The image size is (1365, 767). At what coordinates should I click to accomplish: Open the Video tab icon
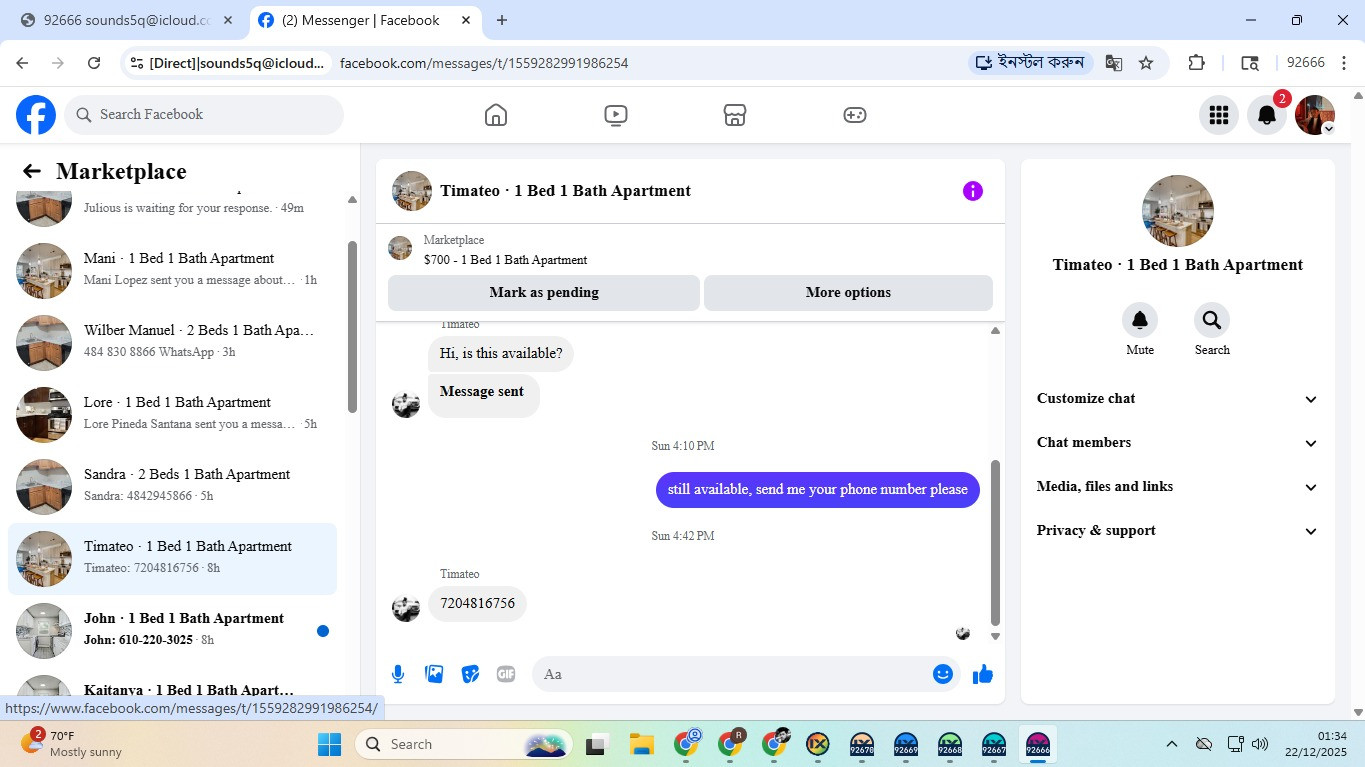pos(616,115)
